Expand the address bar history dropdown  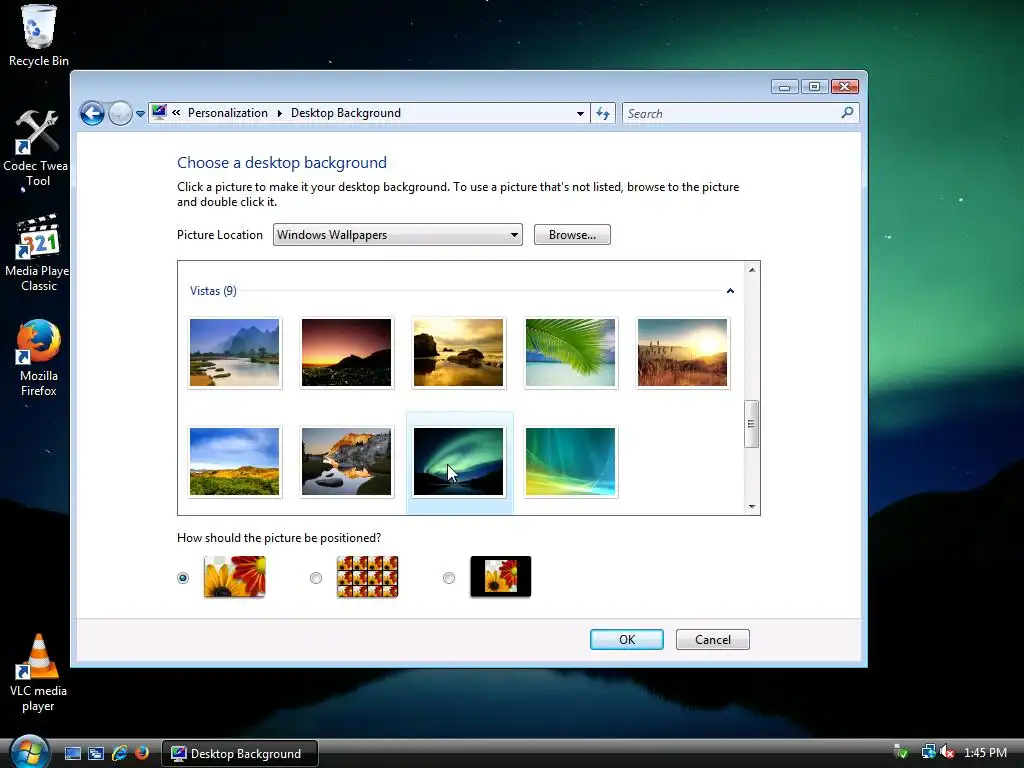click(x=580, y=114)
